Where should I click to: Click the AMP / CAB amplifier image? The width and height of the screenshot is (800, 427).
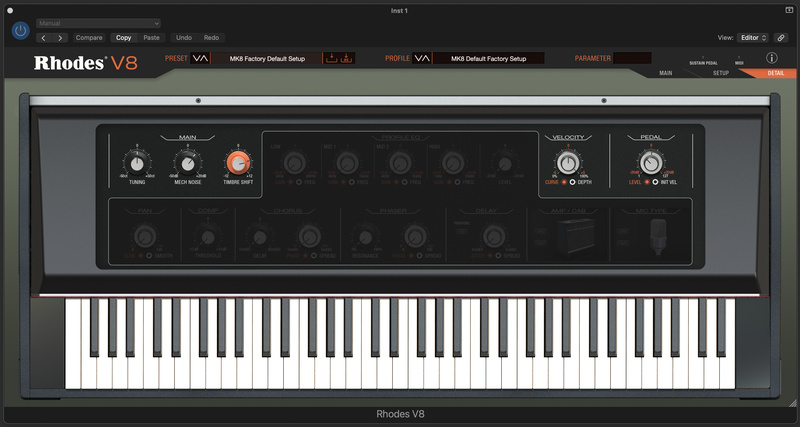click(576, 236)
